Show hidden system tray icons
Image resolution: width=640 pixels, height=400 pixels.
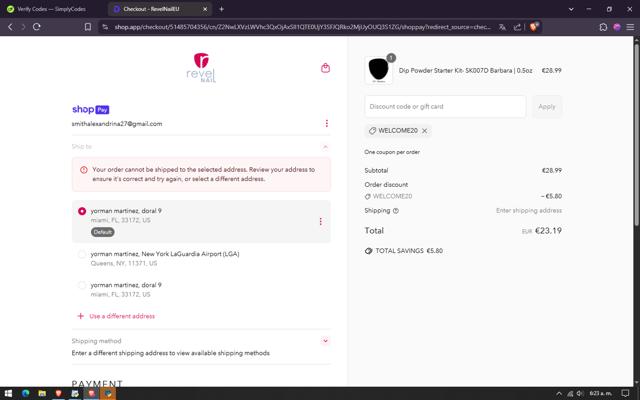(559, 393)
